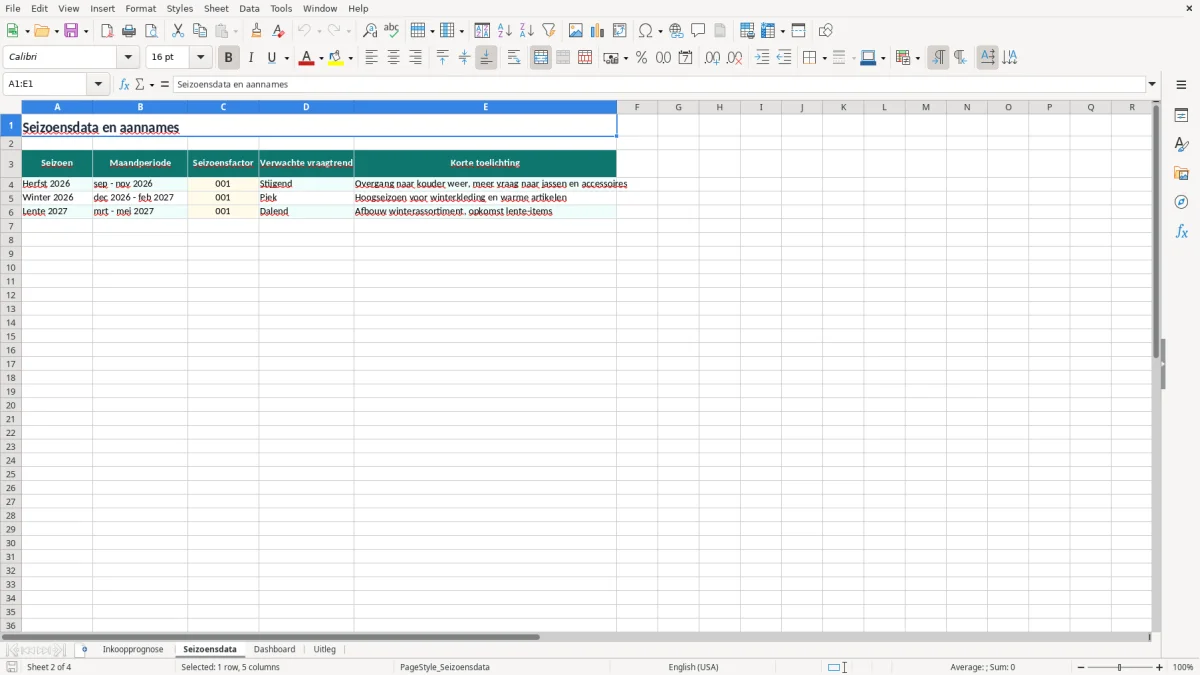Apply AutoFilter funnel icon
1200x675 pixels.
tap(548, 31)
